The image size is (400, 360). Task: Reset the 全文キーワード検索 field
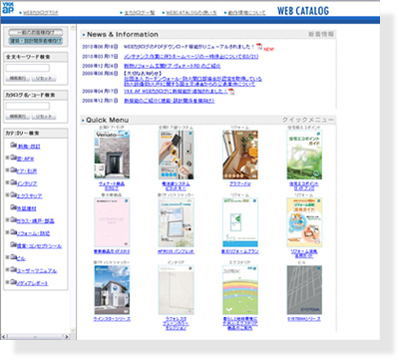[x=44, y=78]
